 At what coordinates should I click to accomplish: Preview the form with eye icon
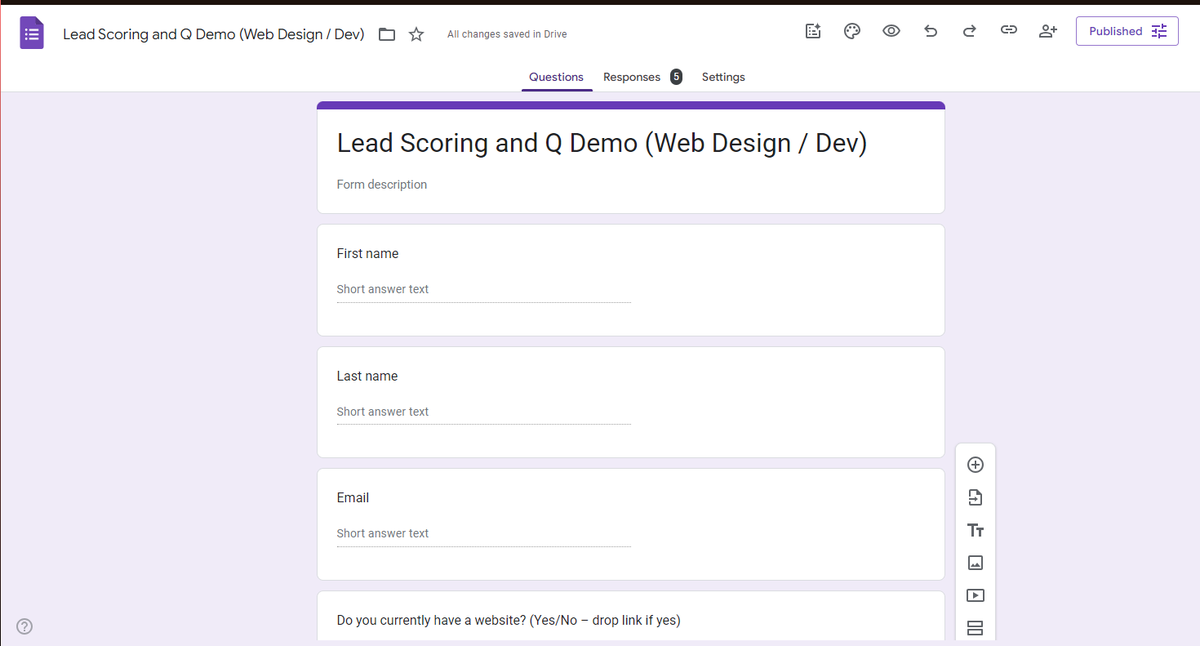click(x=891, y=31)
